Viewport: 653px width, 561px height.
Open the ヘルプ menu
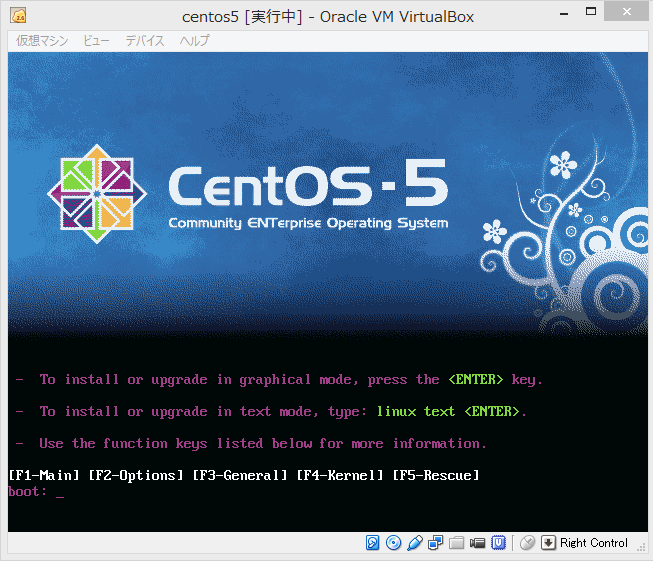click(x=195, y=41)
